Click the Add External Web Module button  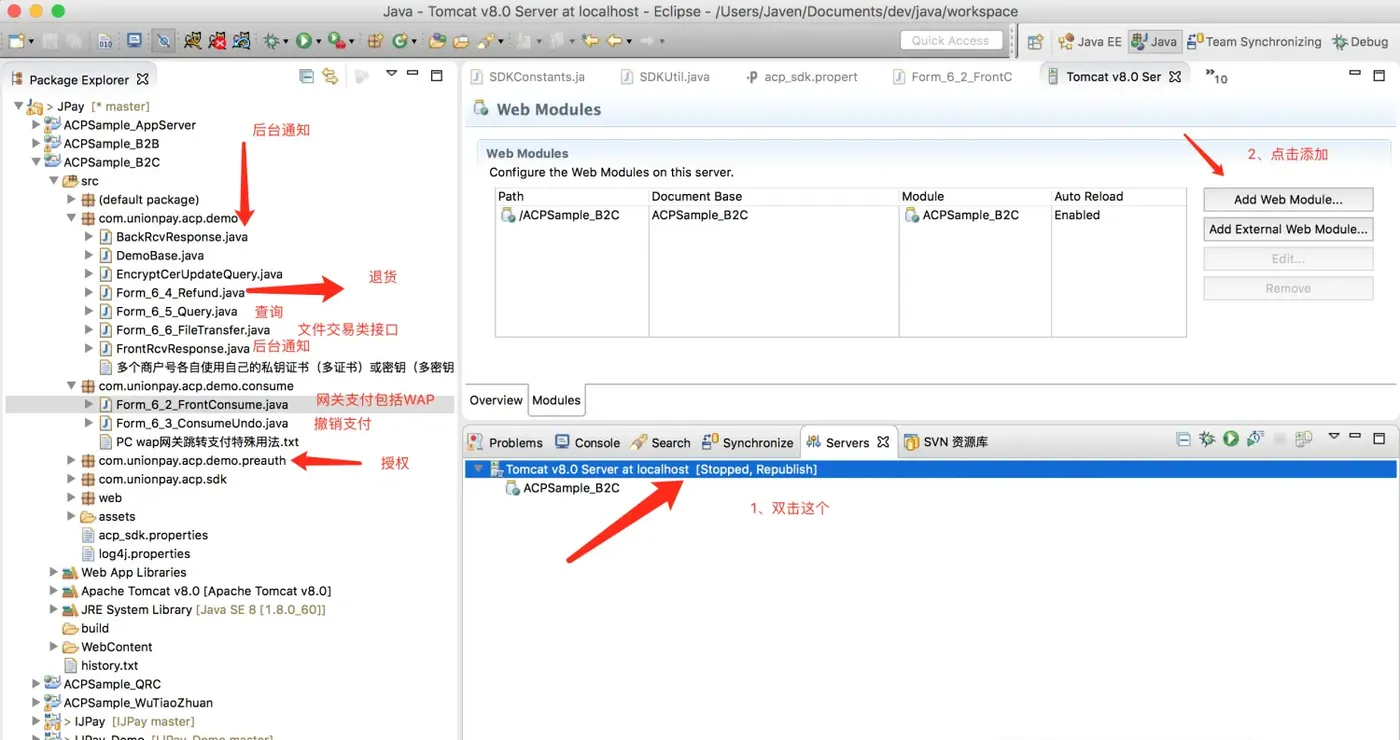1288,229
